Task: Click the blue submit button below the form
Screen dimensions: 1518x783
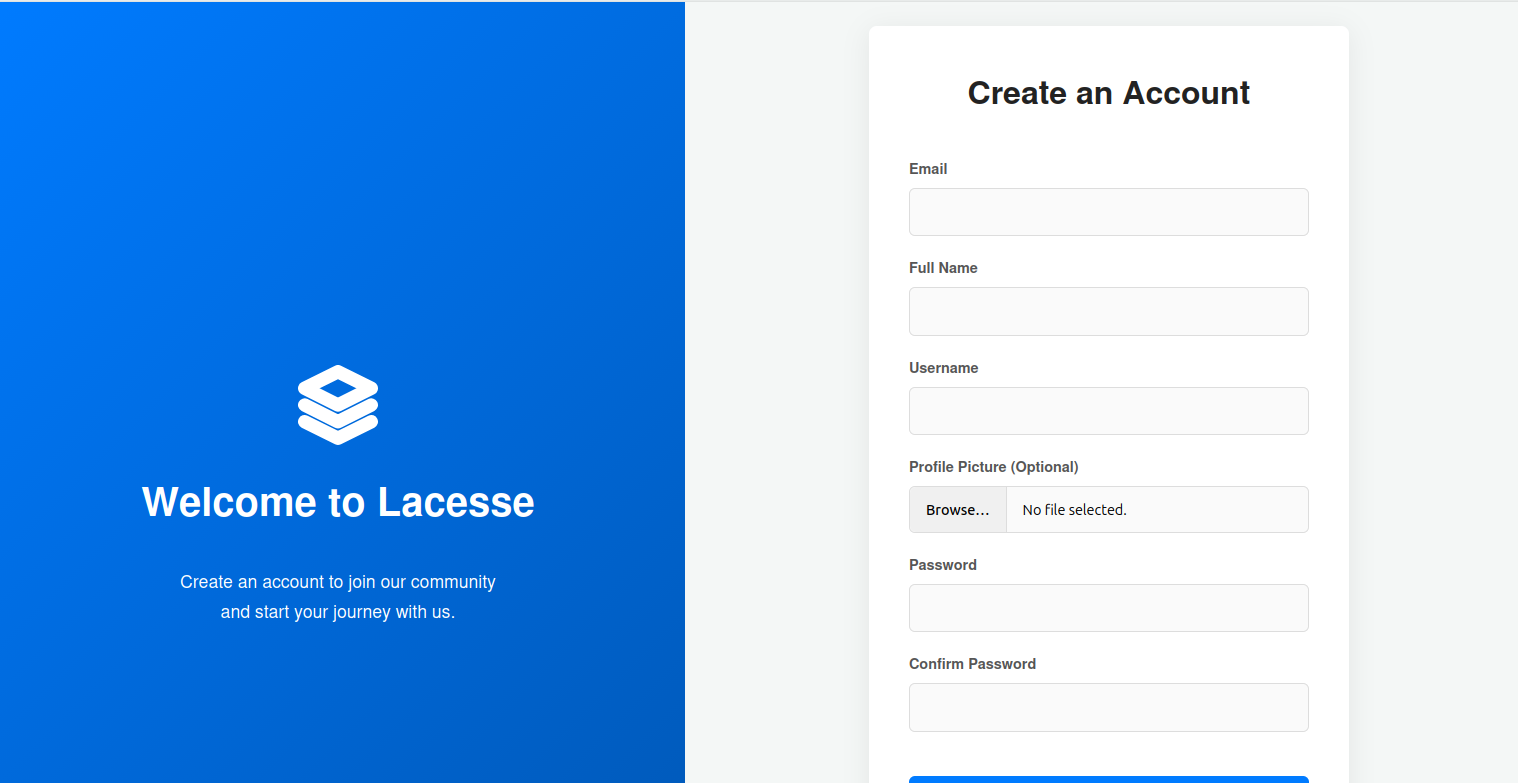Action: tap(1108, 779)
